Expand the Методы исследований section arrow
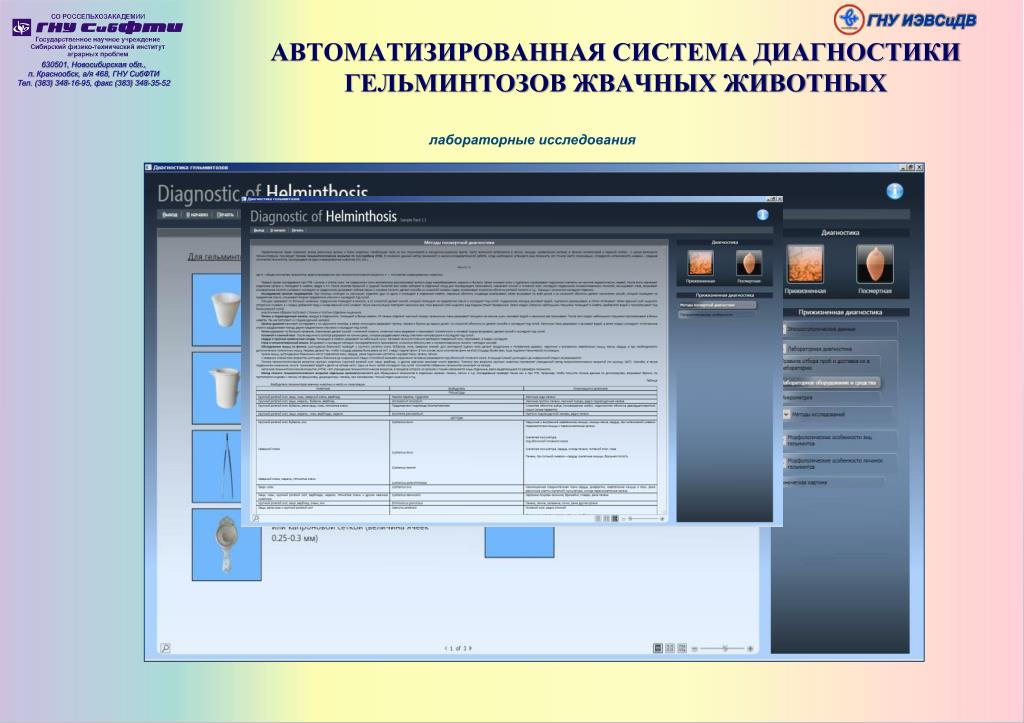Image resolution: width=1024 pixels, height=723 pixels. point(786,414)
